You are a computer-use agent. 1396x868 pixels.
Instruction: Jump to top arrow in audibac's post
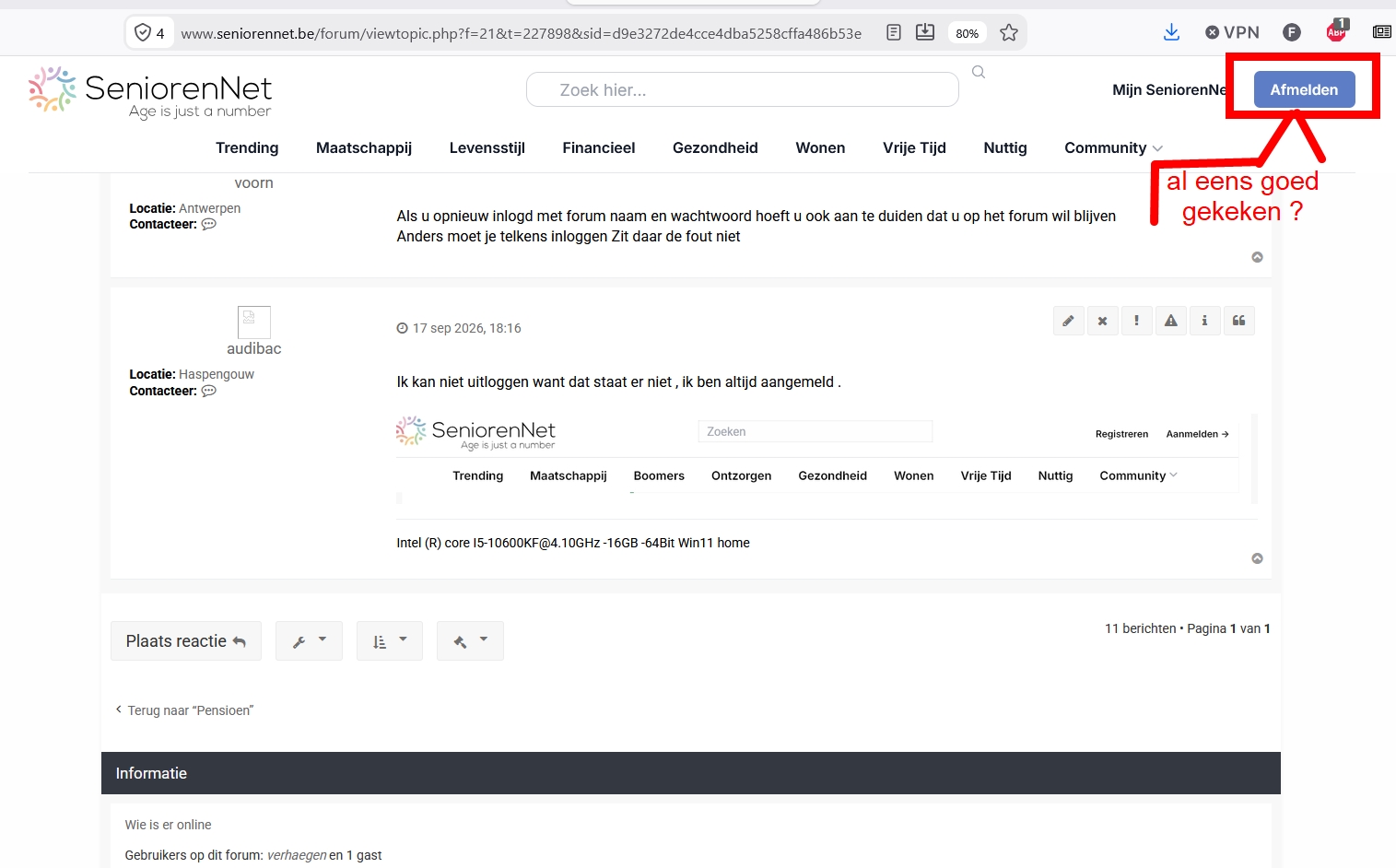point(1257,558)
